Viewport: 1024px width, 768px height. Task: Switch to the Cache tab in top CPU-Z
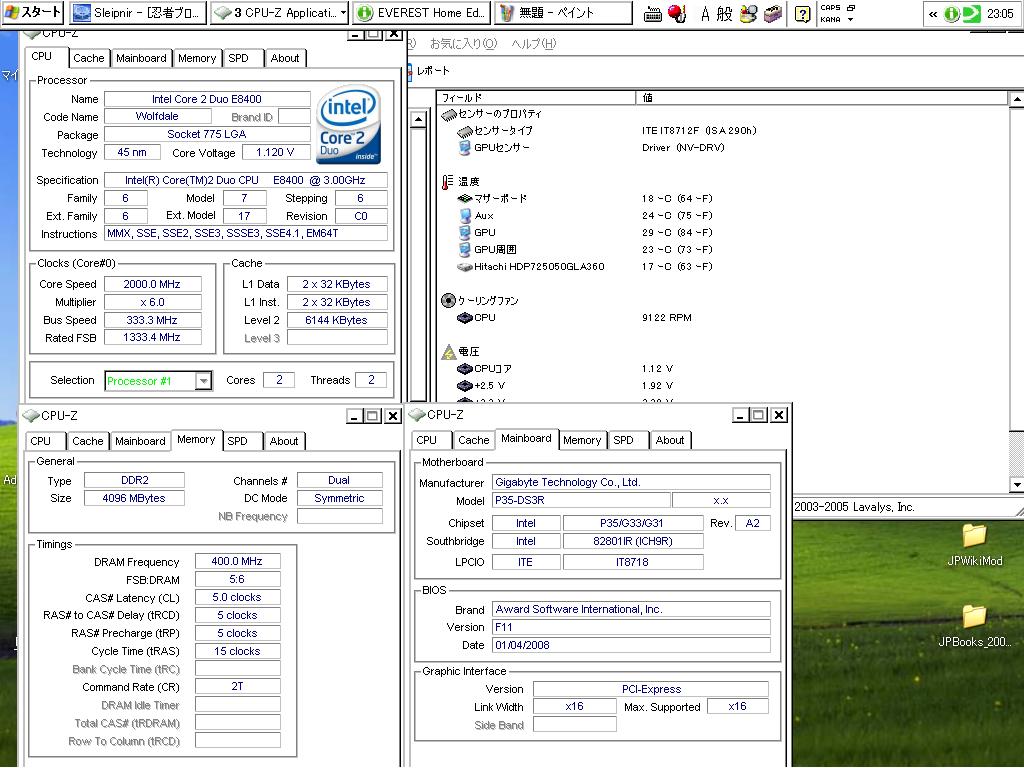pyautogui.click(x=88, y=58)
